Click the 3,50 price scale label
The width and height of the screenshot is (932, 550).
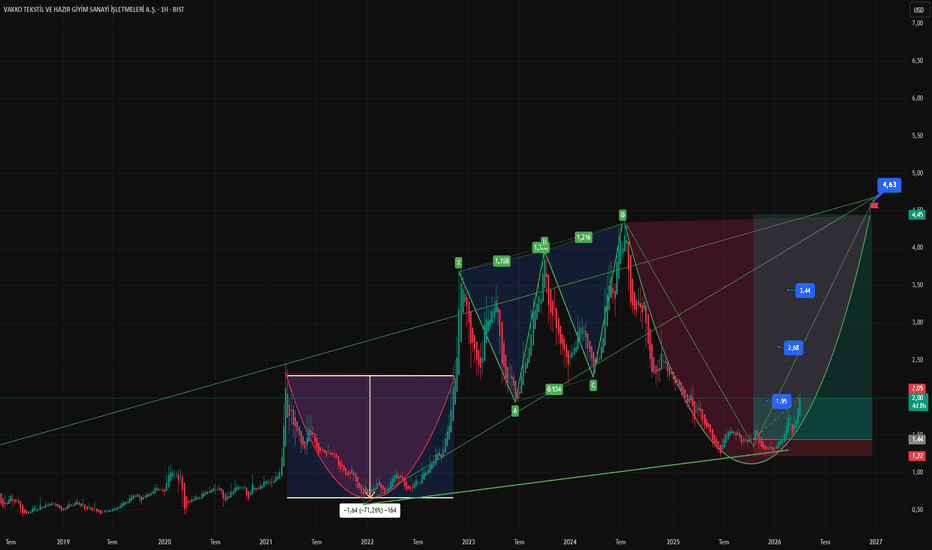917,285
